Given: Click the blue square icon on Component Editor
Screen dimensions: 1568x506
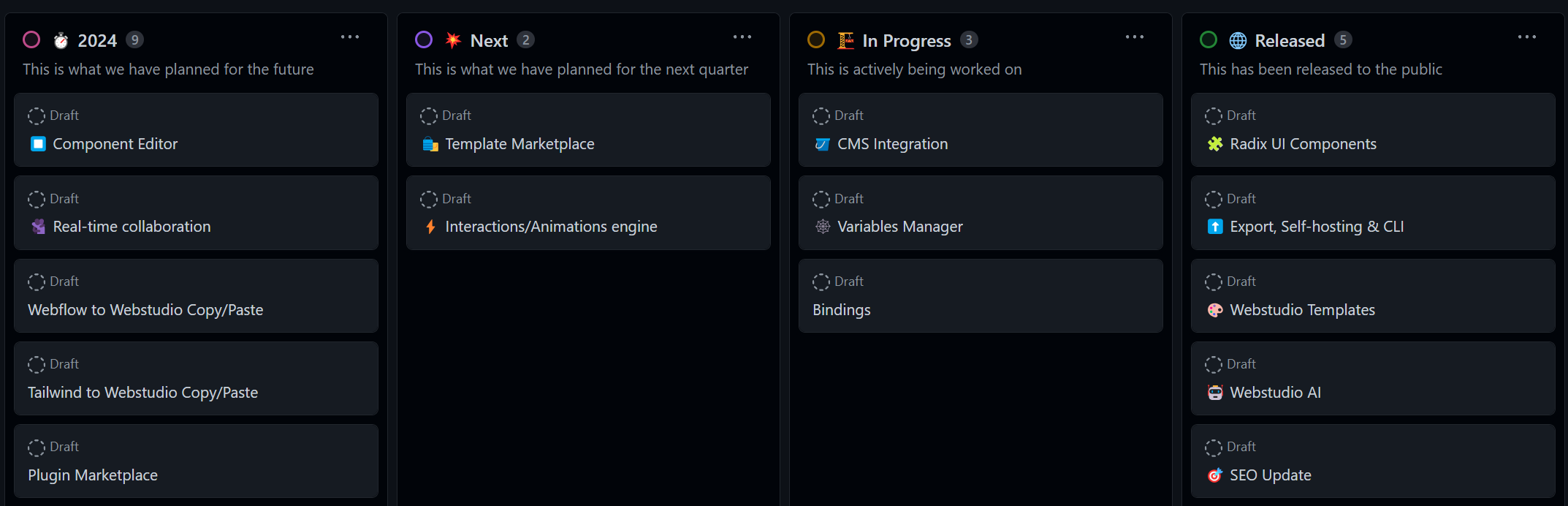Looking at the screenshot, I should [38, 144].
